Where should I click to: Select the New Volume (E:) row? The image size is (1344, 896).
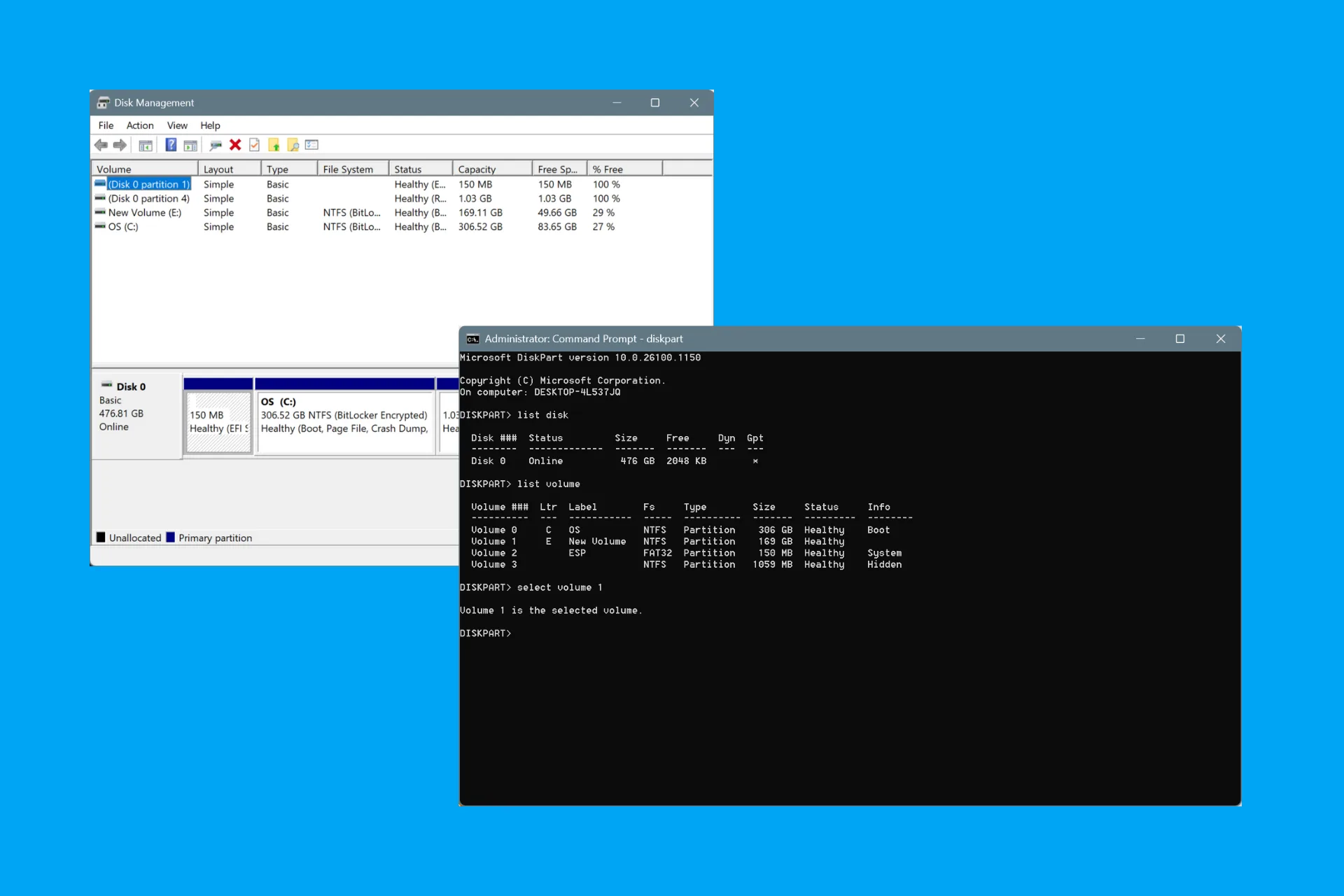pos(143,212)
